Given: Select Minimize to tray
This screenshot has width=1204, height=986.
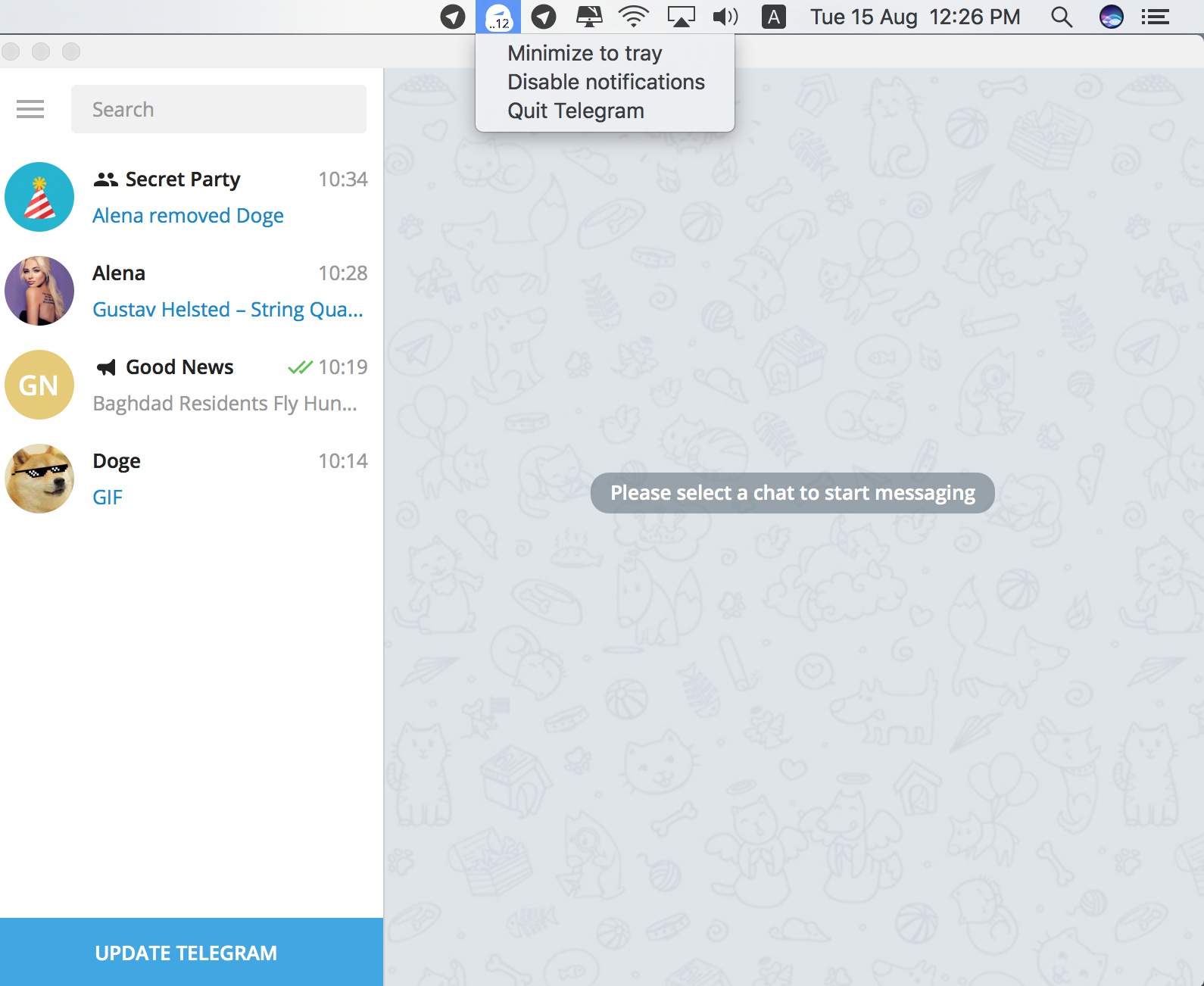Looking at the screenshot, I should pyautogui.click(x=604, y=53).
